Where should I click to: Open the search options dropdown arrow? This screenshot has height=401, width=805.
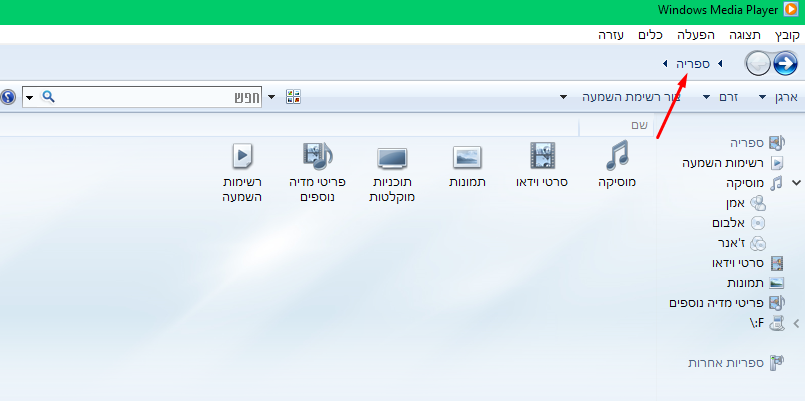[30, 97]
